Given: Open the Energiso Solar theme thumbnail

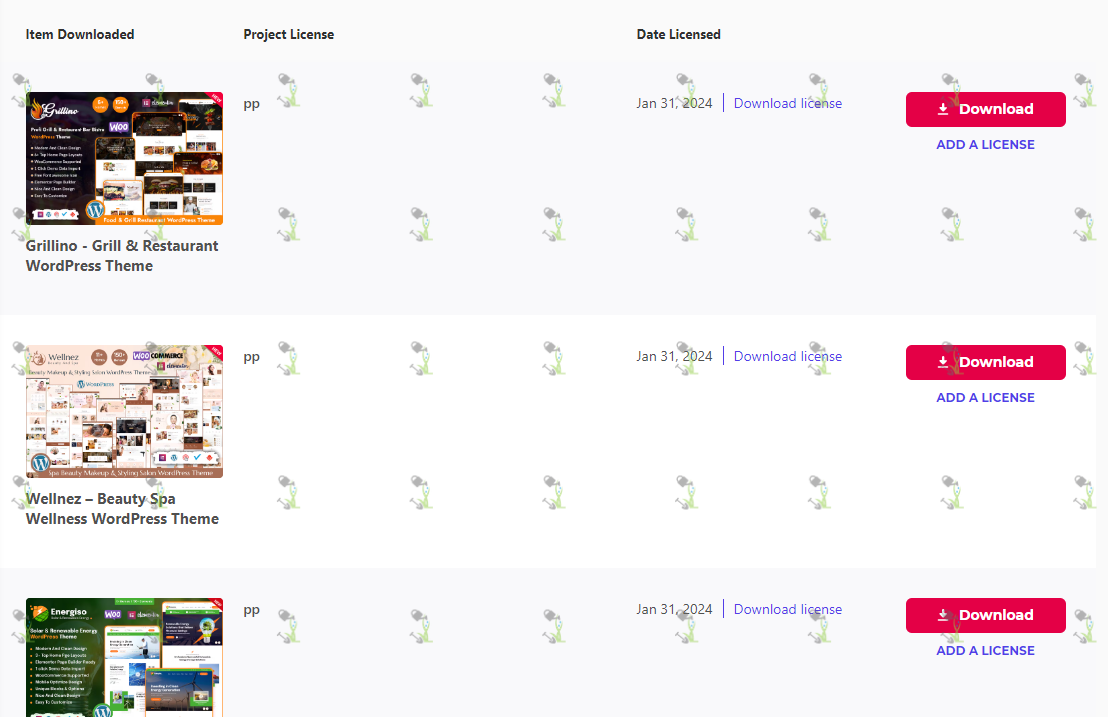Looking at the screenshot, I should click(x=124, y=658).
